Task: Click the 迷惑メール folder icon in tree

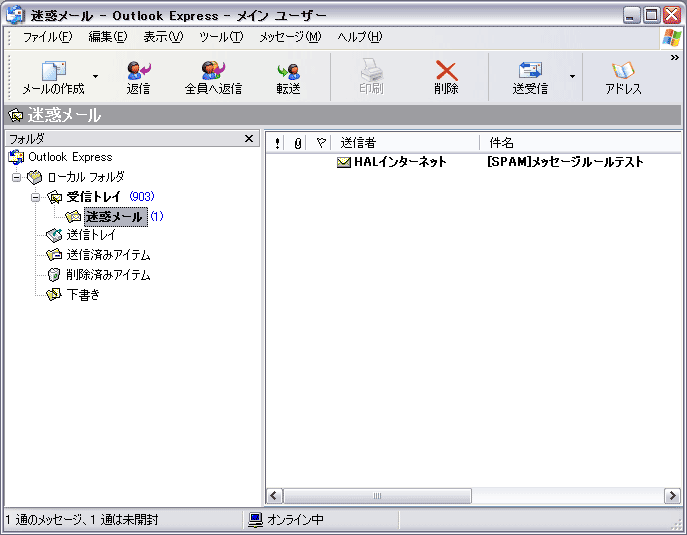Action: 73,216
